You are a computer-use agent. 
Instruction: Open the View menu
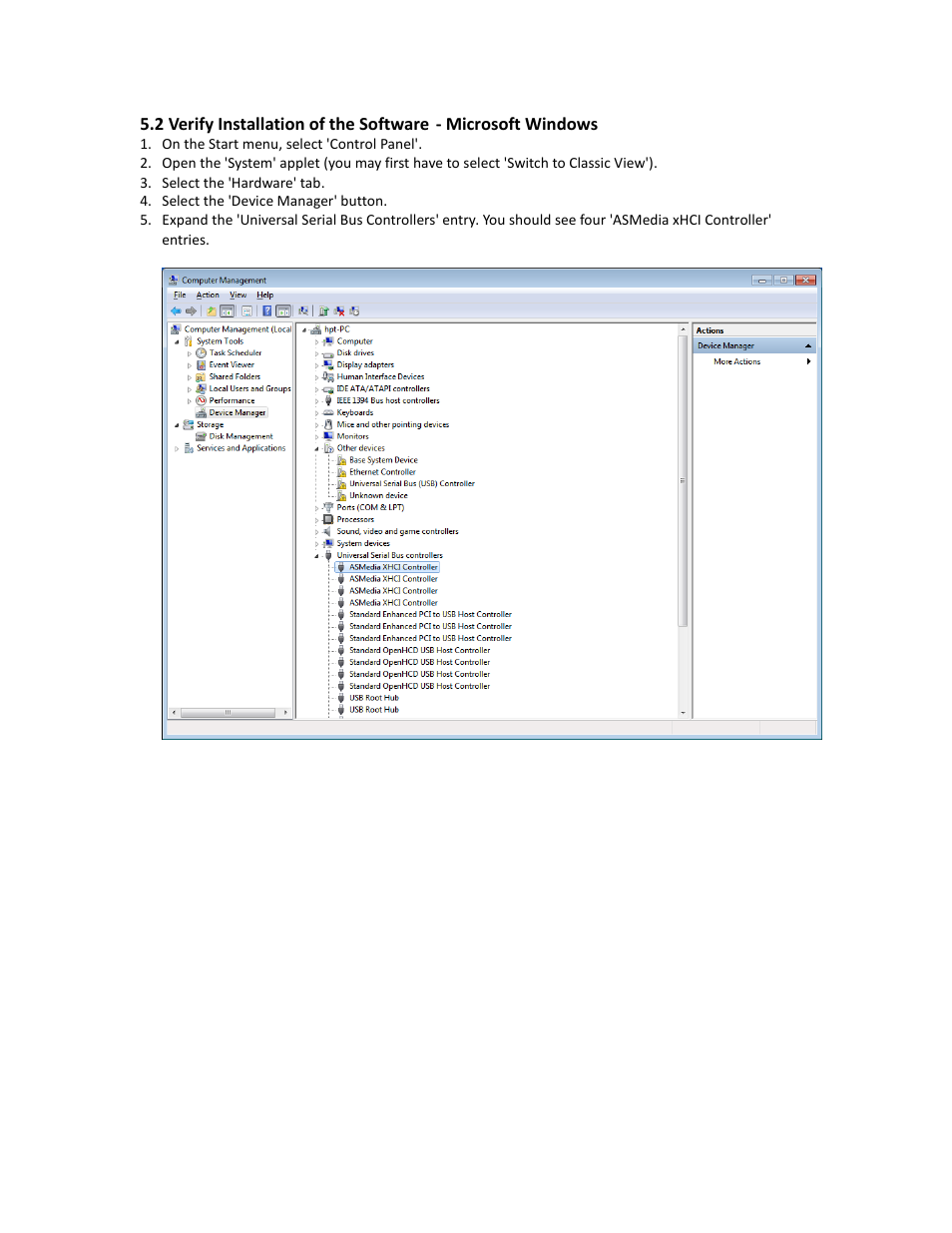click(238, 296)
